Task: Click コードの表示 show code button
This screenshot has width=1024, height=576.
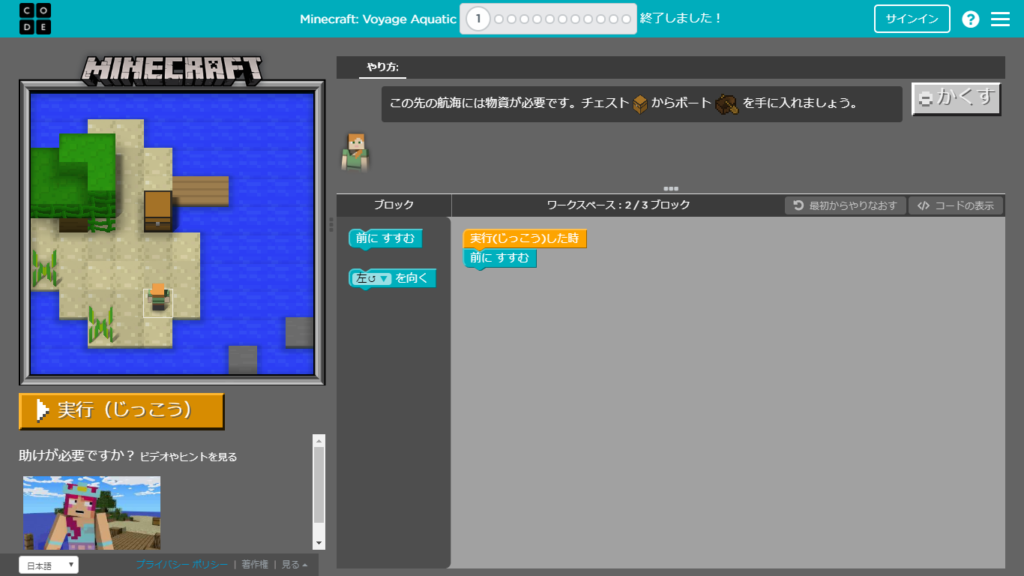Action: pos(956,206)
